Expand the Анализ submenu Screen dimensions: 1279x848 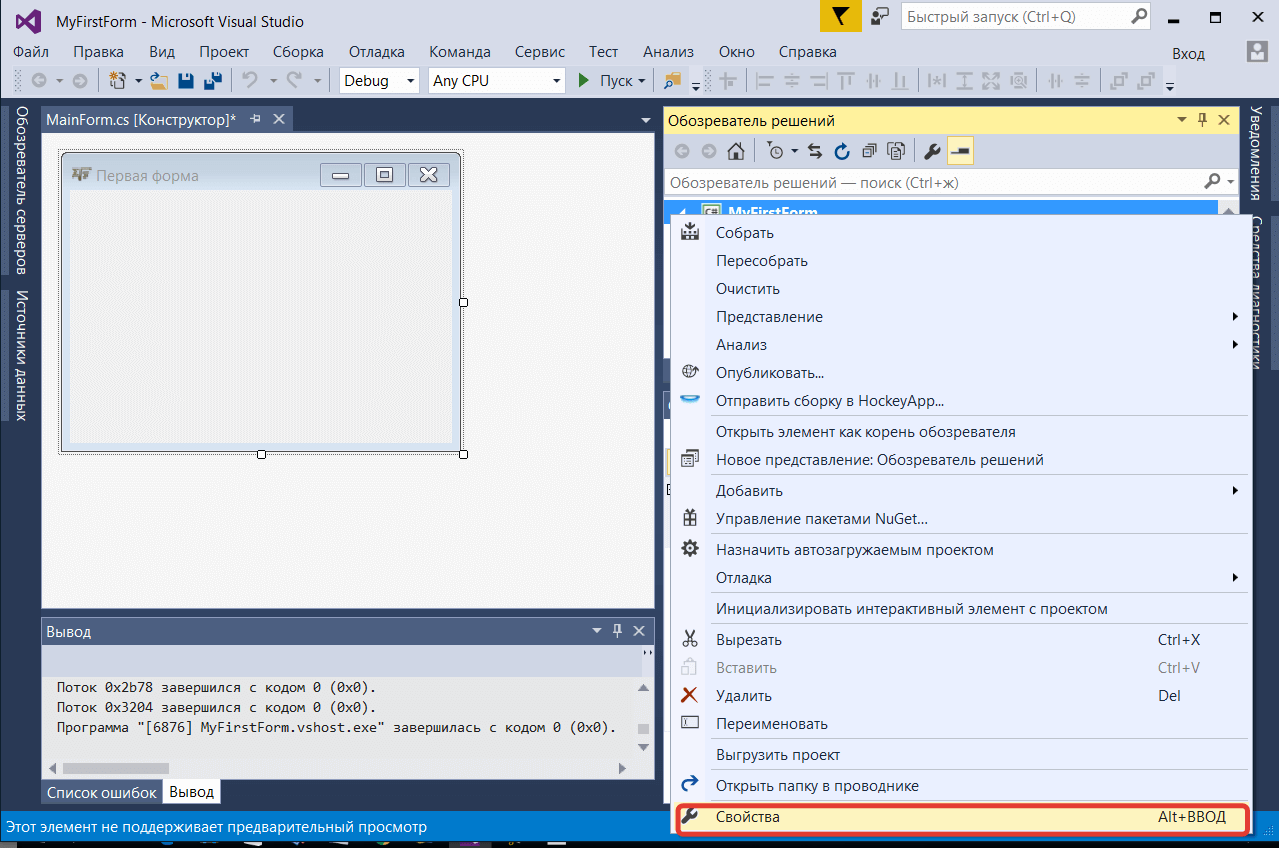[960, 345]
